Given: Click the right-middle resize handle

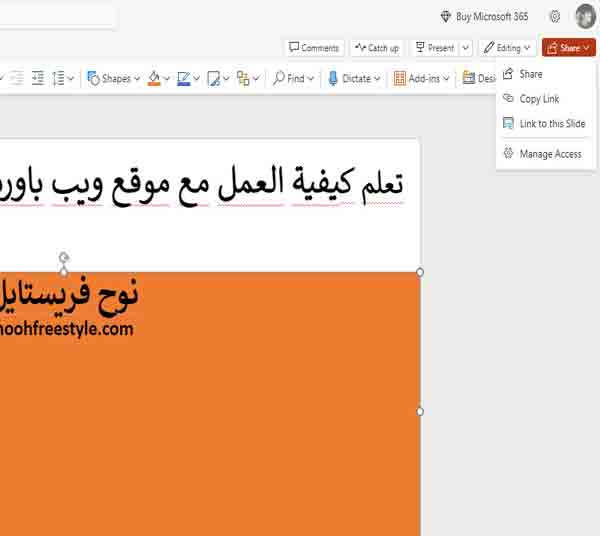Looking at the screenshot, I should pos(420,411).
